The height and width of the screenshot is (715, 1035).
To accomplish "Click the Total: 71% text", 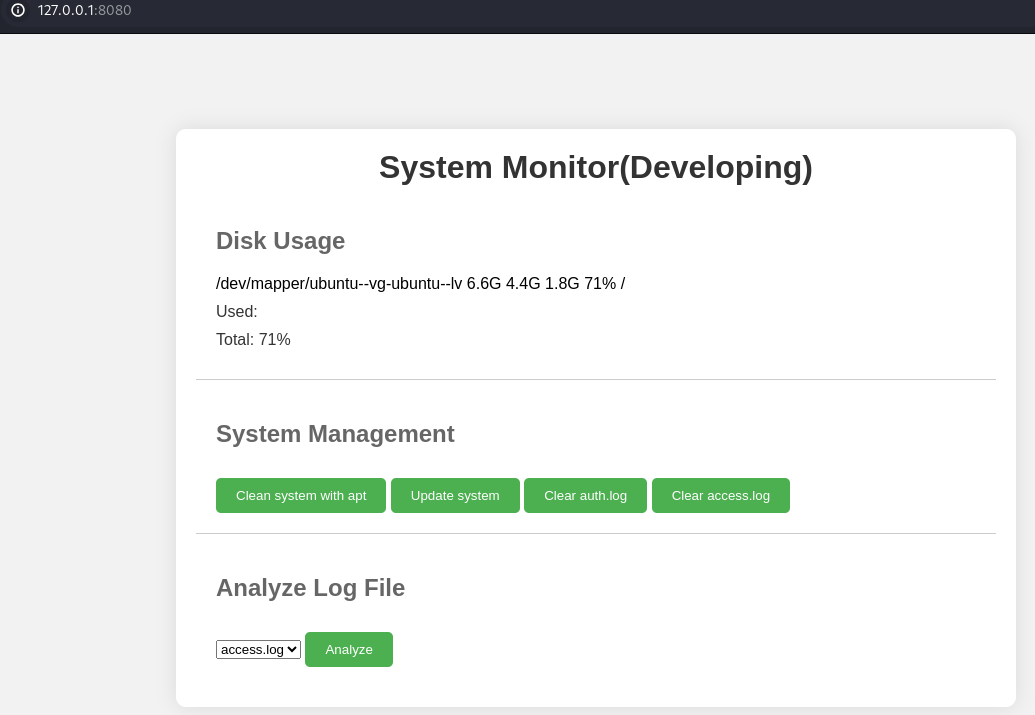I will coord(253,339).
